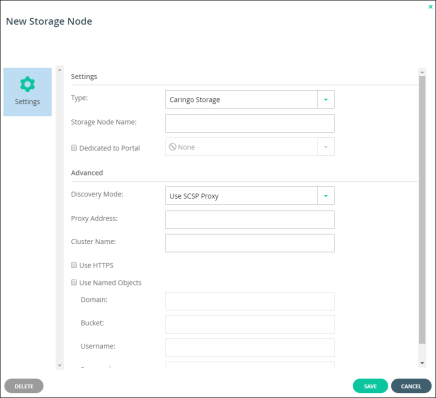Click the DELETE button
The height and width of the screenshot is (398, 436).
pyautogui.click(x=24, y=386)
